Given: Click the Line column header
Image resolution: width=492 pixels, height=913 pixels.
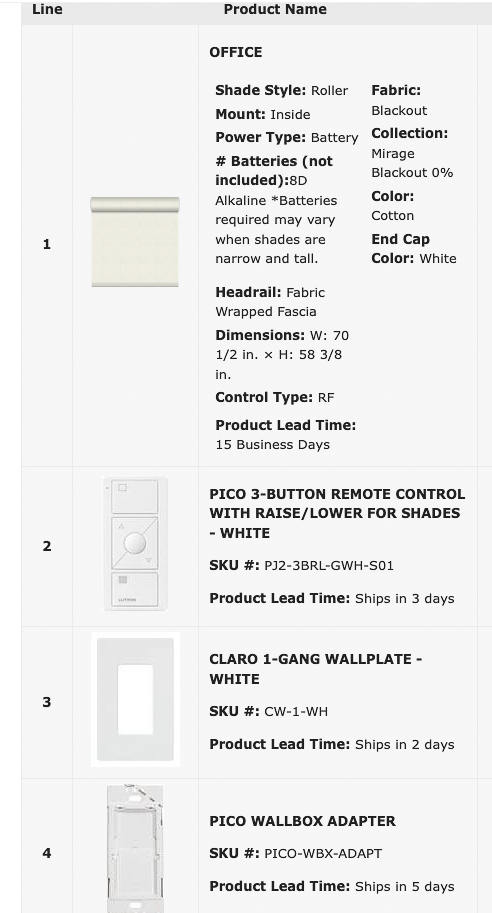Looking at the screenshot, I should [47, 9].
